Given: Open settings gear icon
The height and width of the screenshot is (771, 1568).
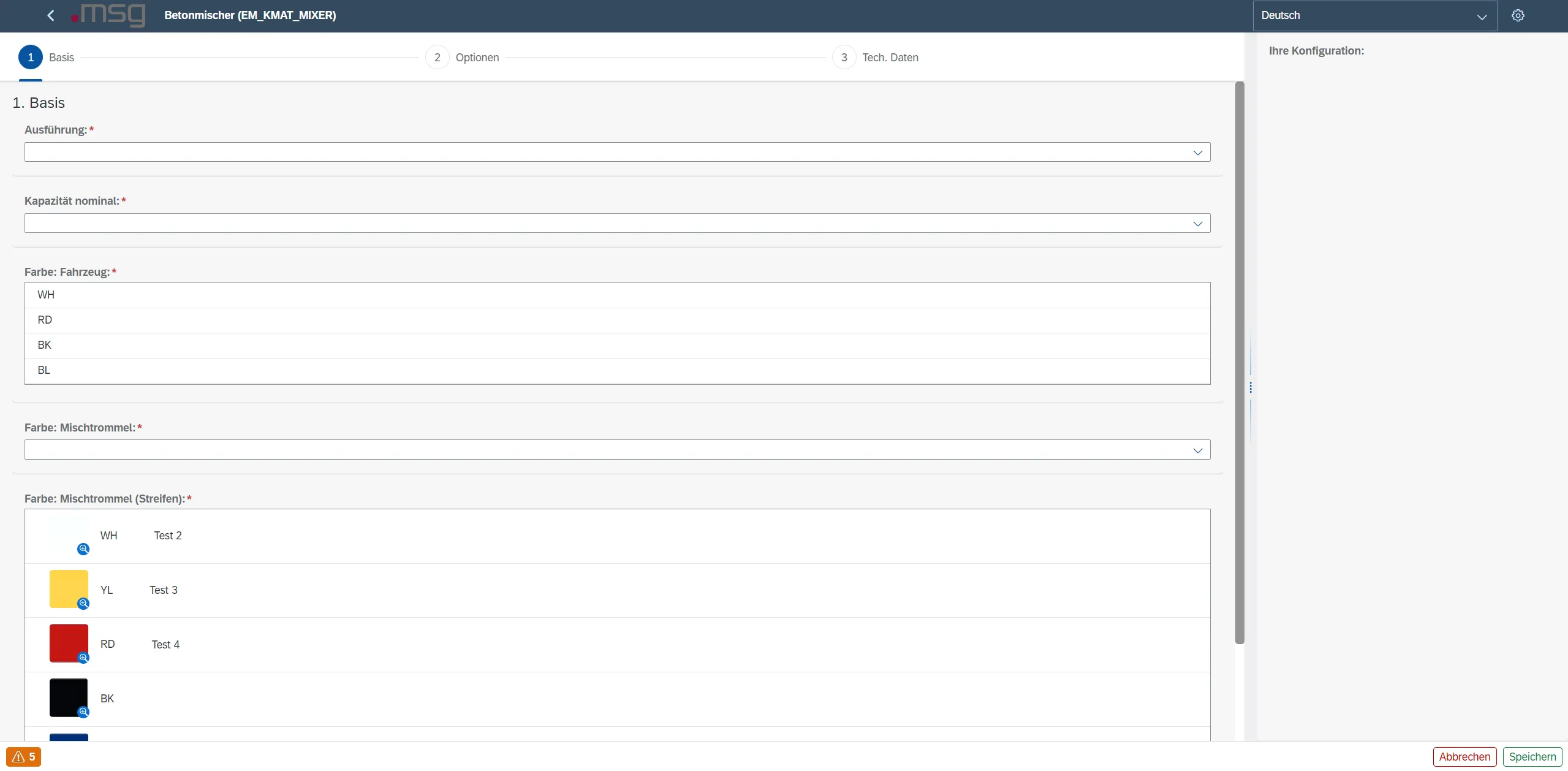Looking at the screenshot, I should (1518, 15).
